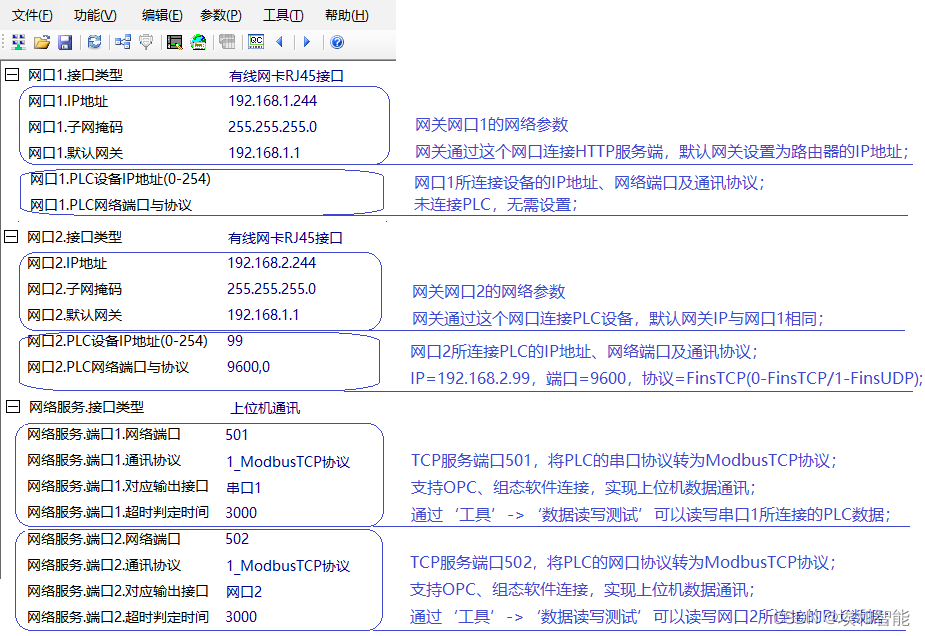Click the refresh icon on the toolbar
925x636 pixels.
[x=94, y=42]
